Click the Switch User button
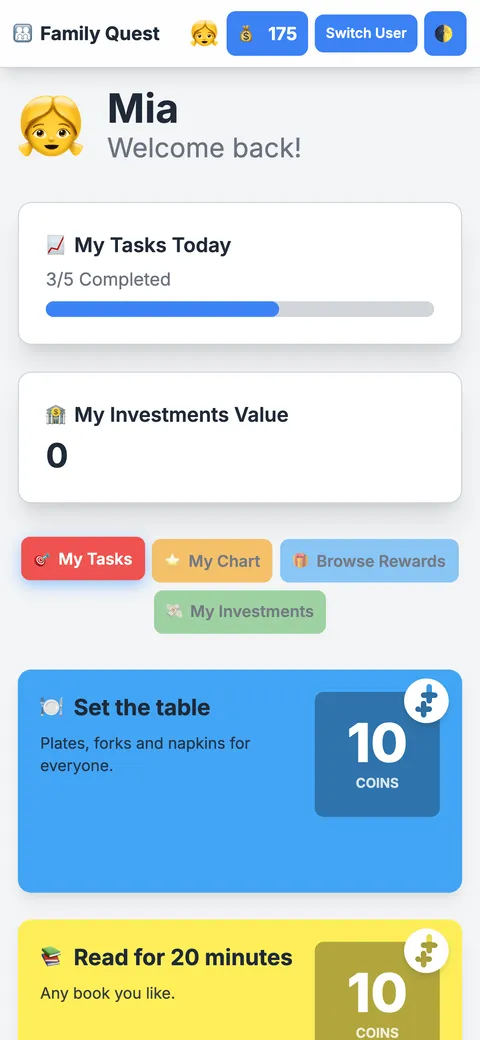 point(366,33)
